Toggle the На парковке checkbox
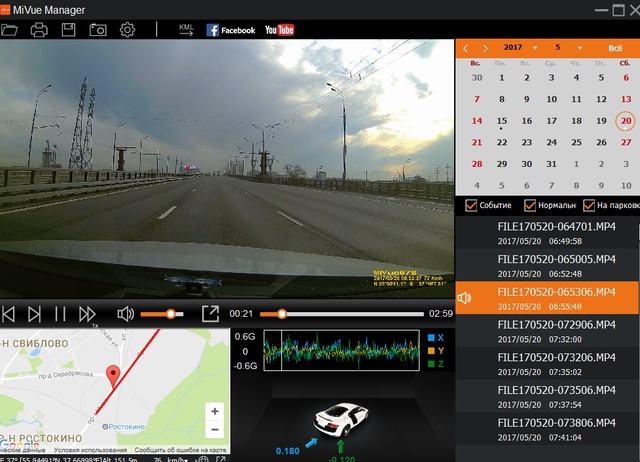This screenshot has width=640, height=462. tap(589, 205)
